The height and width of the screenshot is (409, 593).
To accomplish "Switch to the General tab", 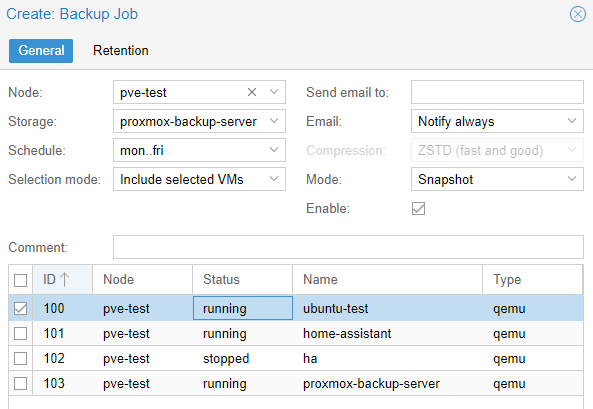I will (41, 51).
